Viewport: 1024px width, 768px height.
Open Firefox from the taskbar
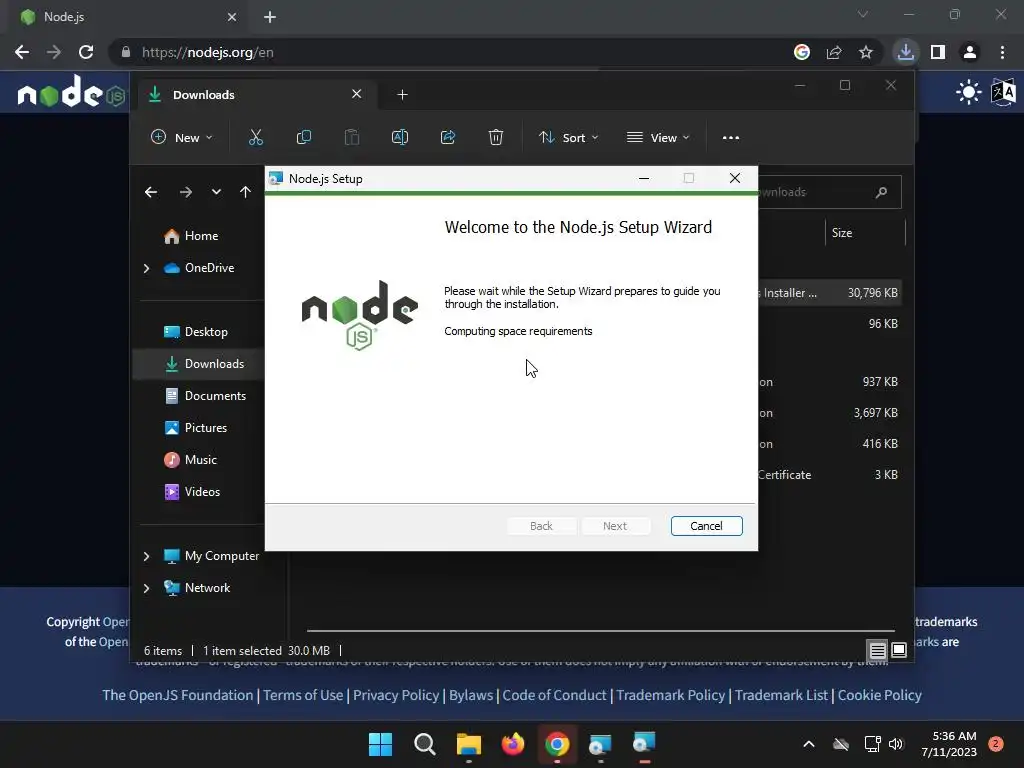click(x=513, y=744)
